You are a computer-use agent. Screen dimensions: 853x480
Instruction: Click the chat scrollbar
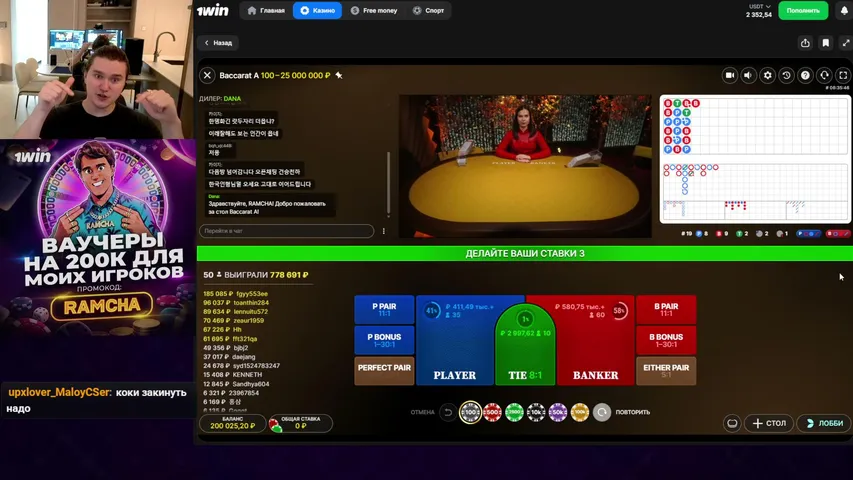tap(388, 182)
